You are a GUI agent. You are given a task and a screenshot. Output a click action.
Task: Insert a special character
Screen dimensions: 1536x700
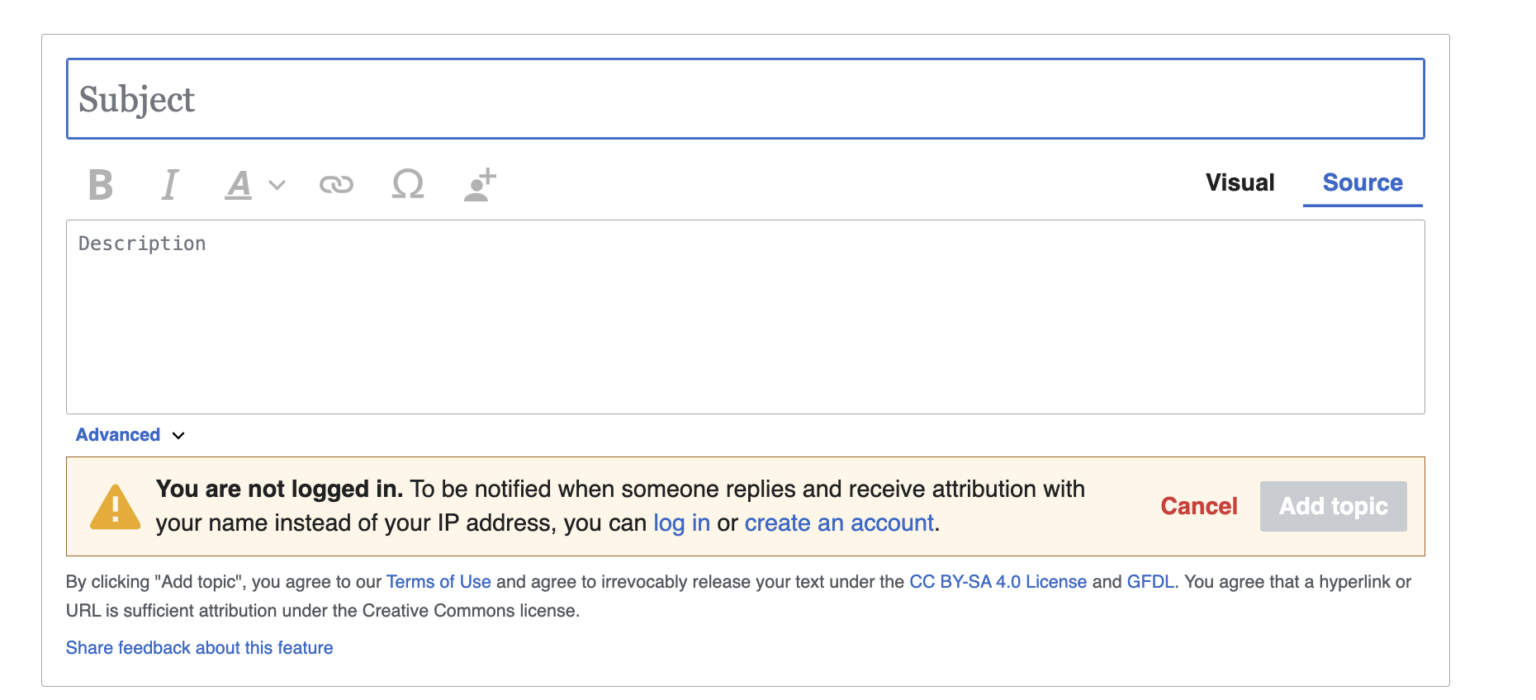(x=407, y=184)
